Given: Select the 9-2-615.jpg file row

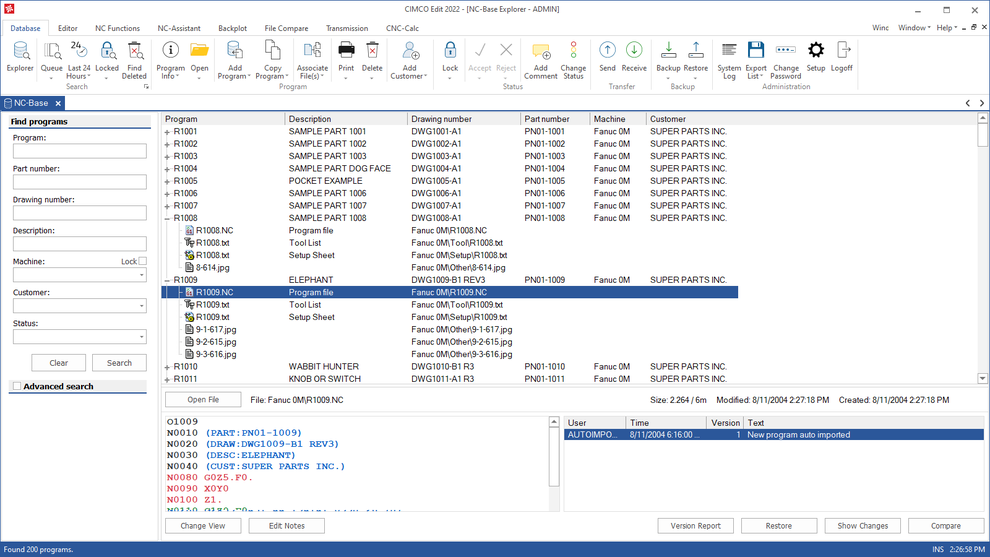Looking at the screenshot, I should (x=450, y=342).
